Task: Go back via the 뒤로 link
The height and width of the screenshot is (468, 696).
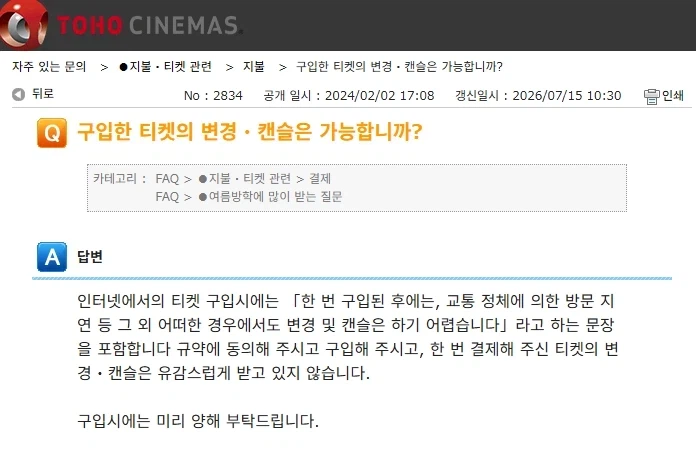Action: pyautogui.click(x=43, y=94)
